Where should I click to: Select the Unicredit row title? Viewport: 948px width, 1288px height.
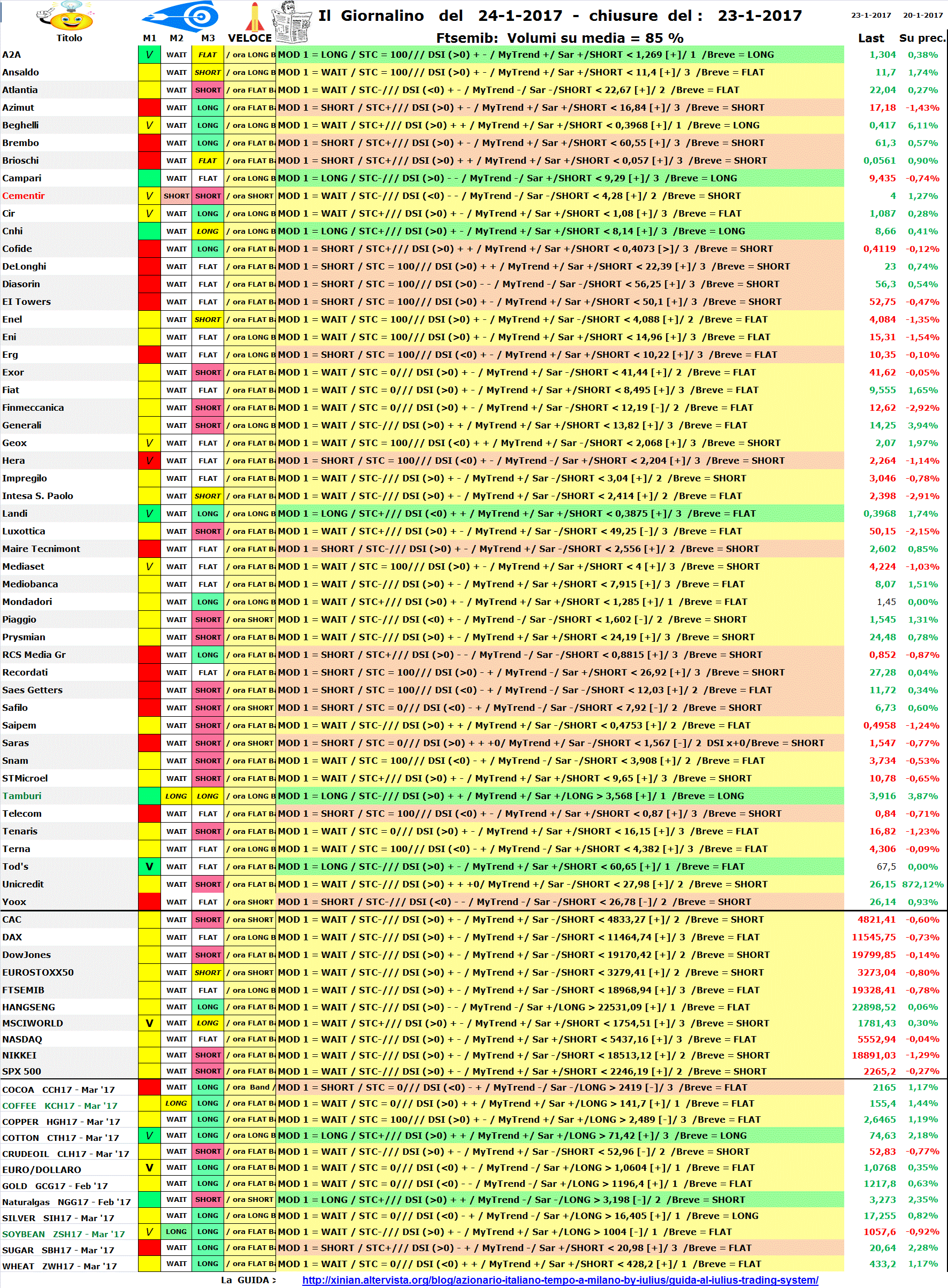click(x=23, y=884)
